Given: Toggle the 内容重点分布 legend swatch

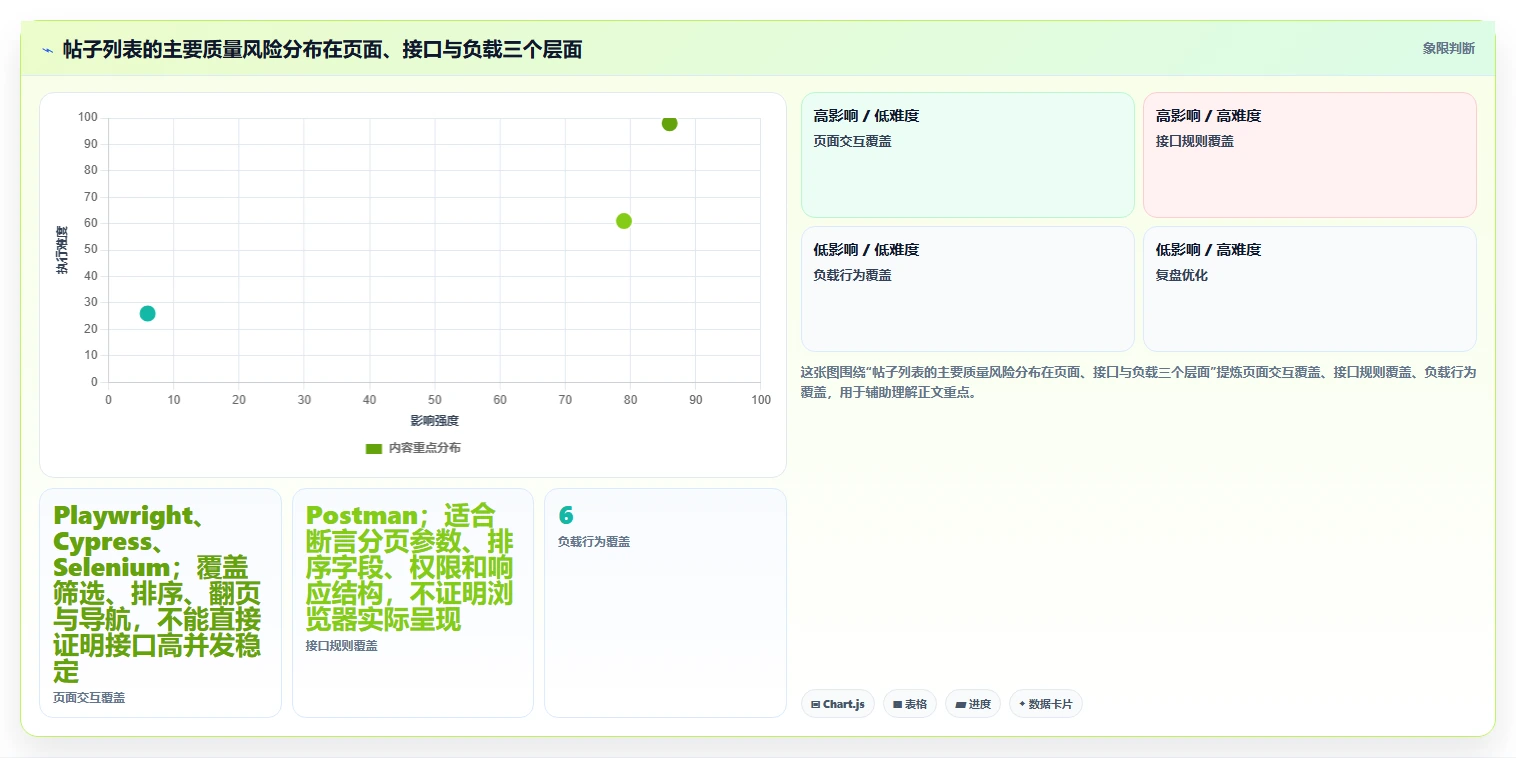Looking at the screenshot, I should tap(374, 448).
